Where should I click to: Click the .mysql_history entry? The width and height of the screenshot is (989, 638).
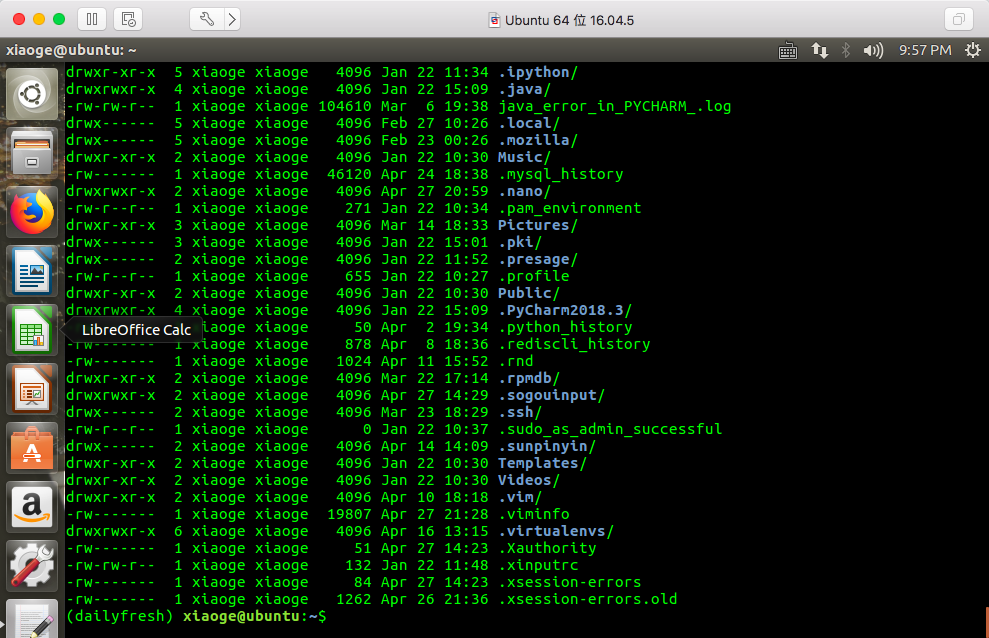click(x=561, y=175)
